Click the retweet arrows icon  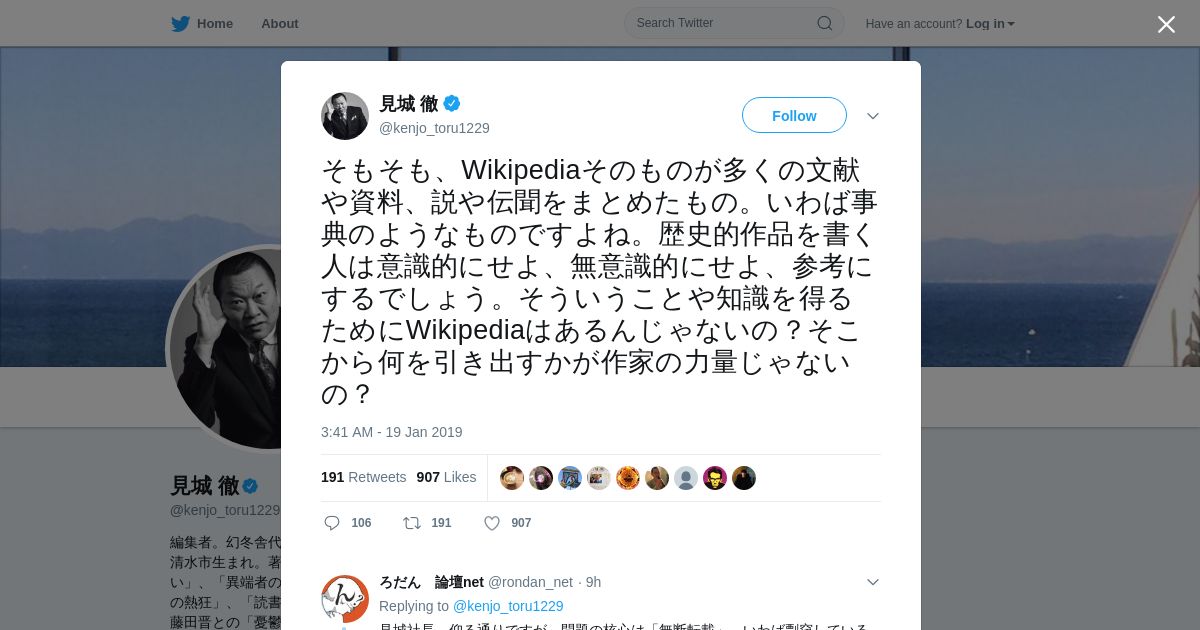point(411,523)
